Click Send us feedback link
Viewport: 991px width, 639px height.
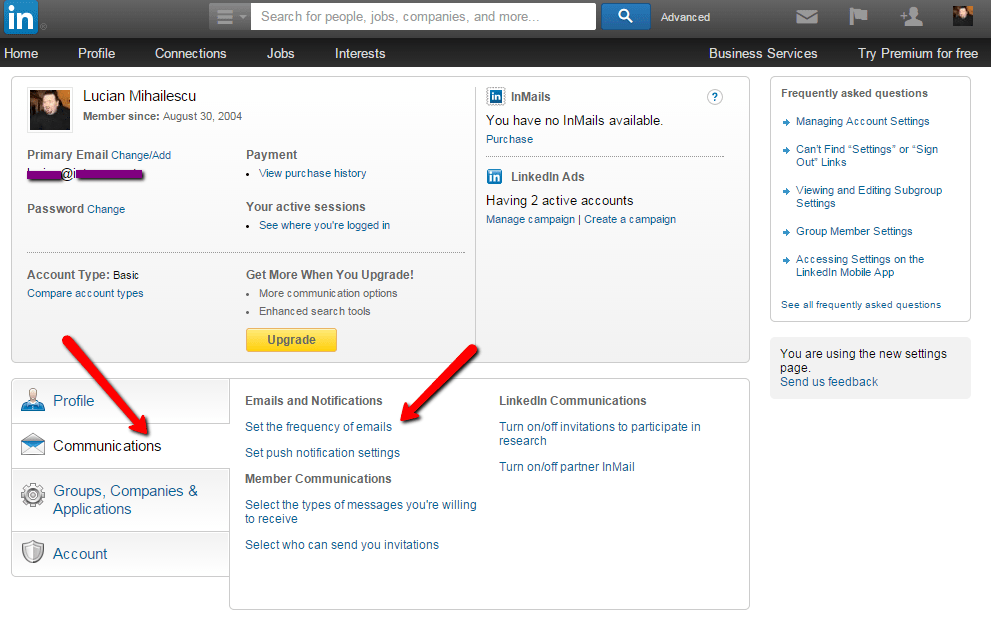(x=829, y=382)
